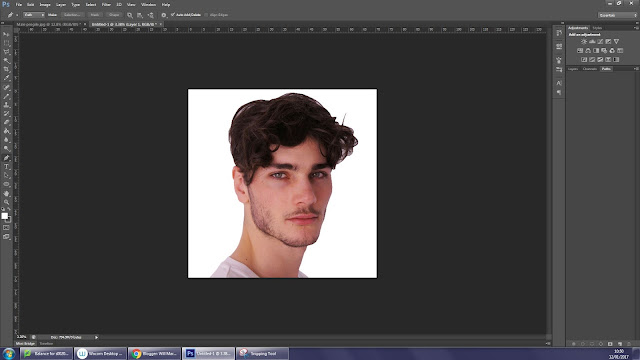Select the Dodge tool

pos(6,149)
